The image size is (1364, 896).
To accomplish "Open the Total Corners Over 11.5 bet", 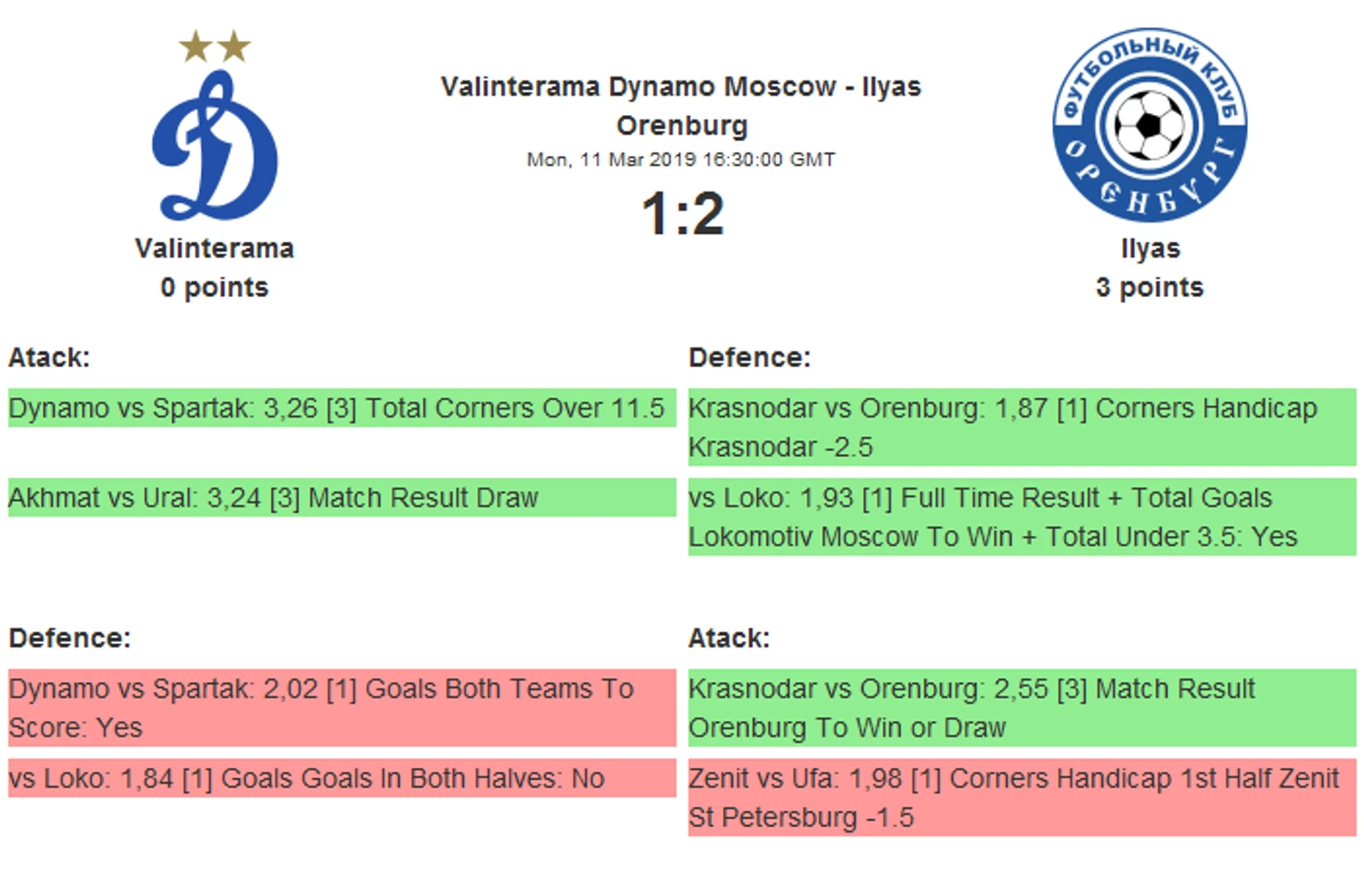I will pyautogui.click(x=342, y=408).
